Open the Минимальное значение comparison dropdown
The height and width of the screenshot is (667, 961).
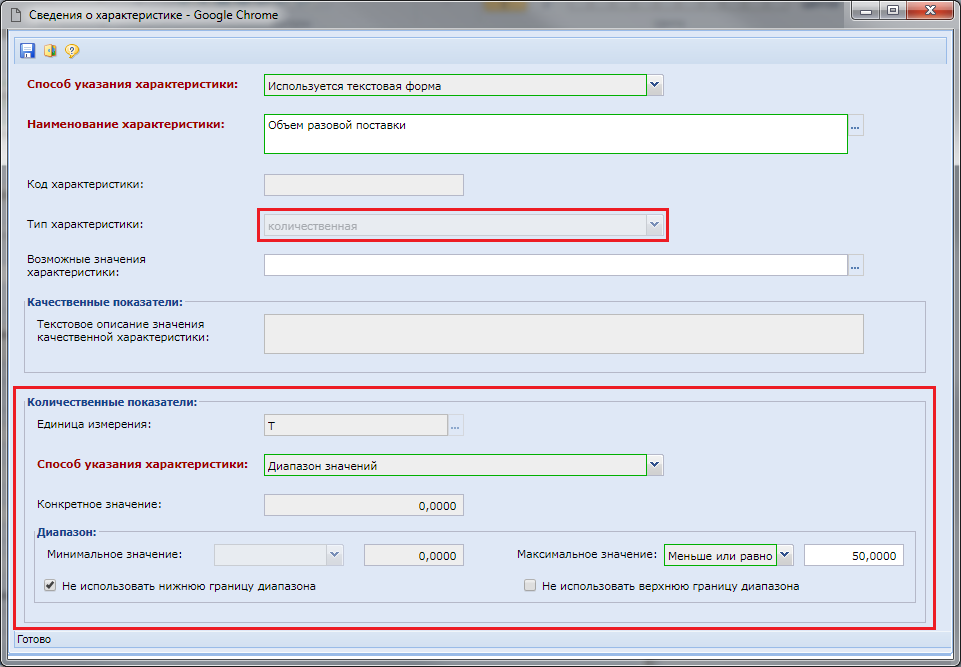pos(335,555)
